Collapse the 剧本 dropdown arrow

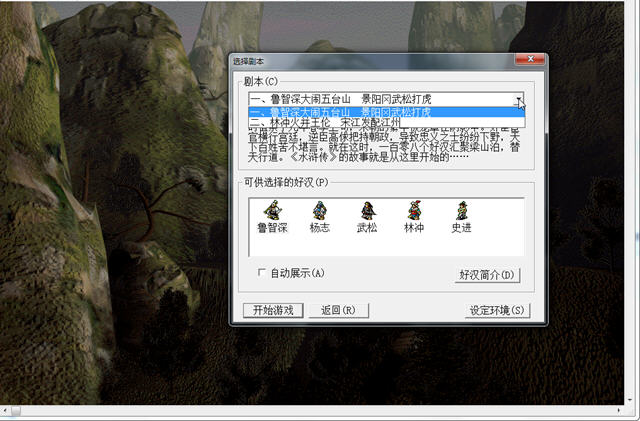click(x=518, y=99)
